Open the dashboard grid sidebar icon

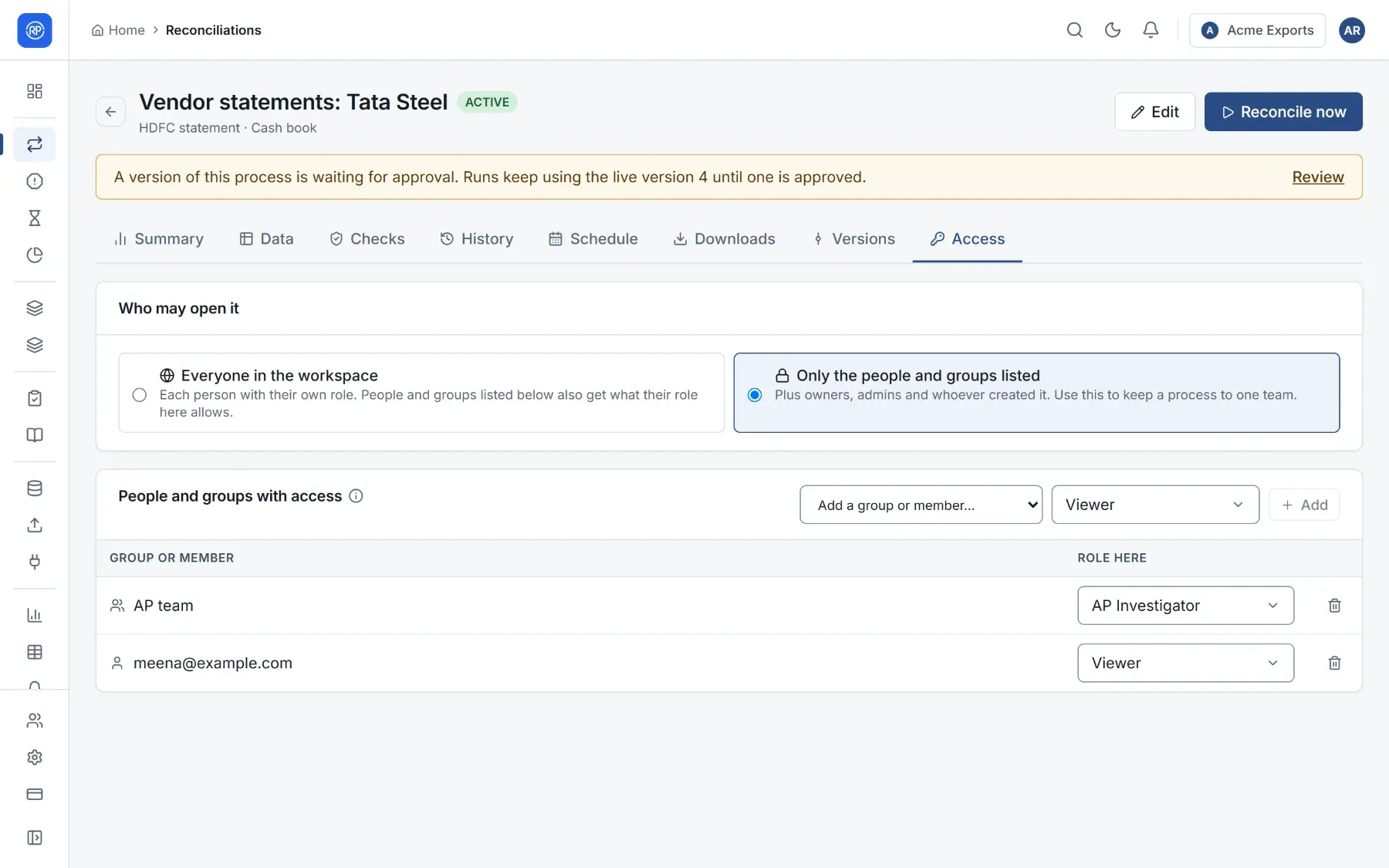tap(35, 91)
